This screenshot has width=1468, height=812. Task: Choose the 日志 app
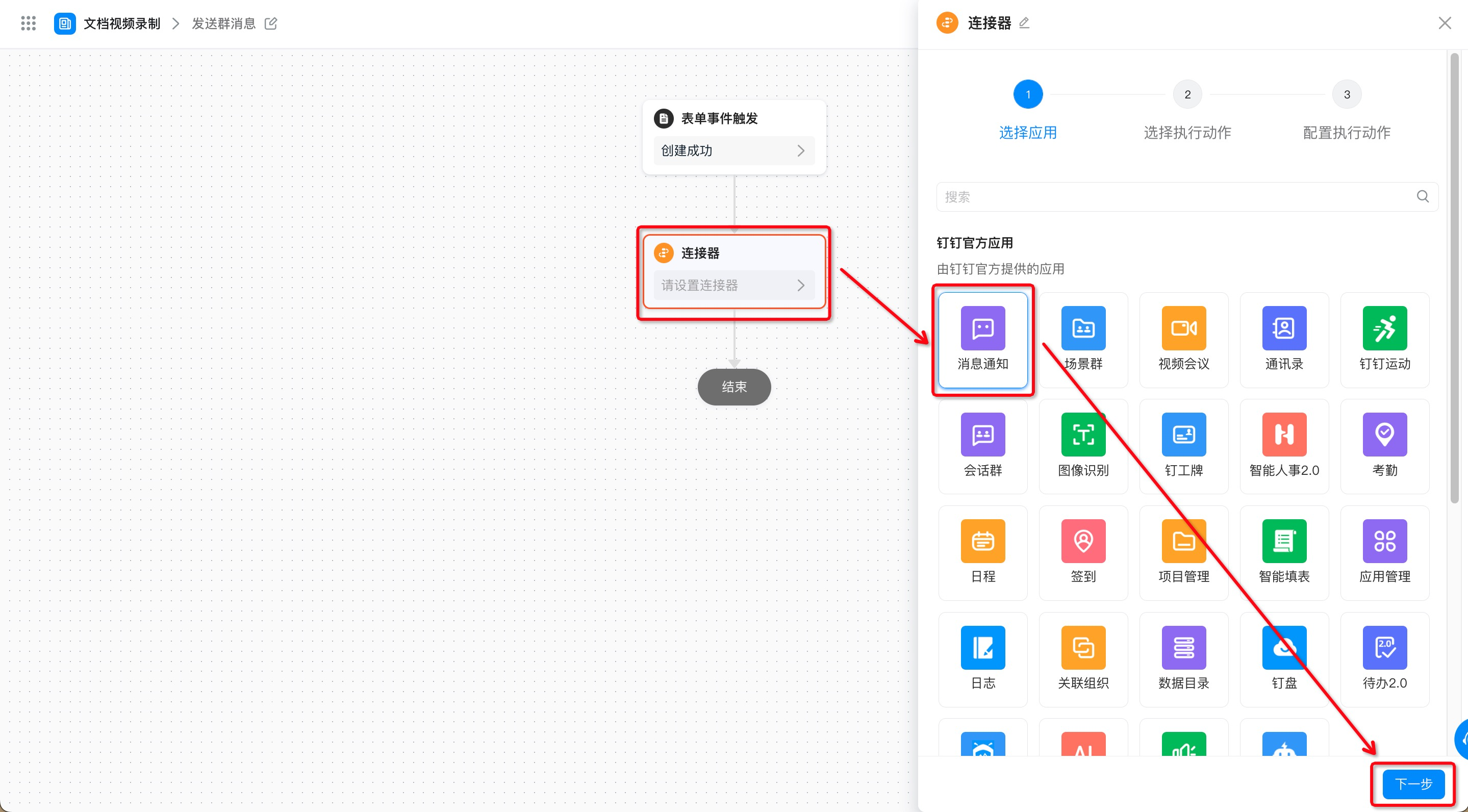coord(982,659)
